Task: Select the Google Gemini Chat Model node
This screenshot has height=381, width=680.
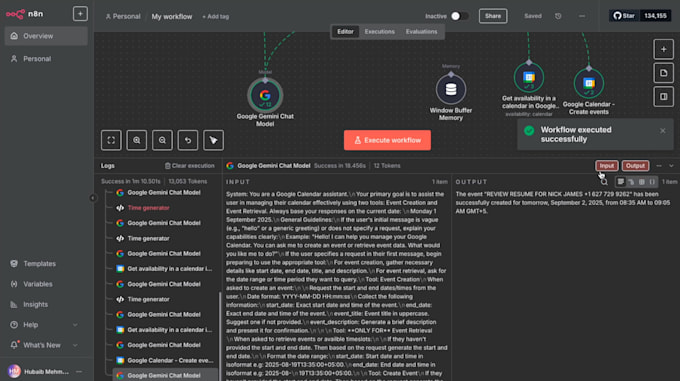Action: [265, 95]
